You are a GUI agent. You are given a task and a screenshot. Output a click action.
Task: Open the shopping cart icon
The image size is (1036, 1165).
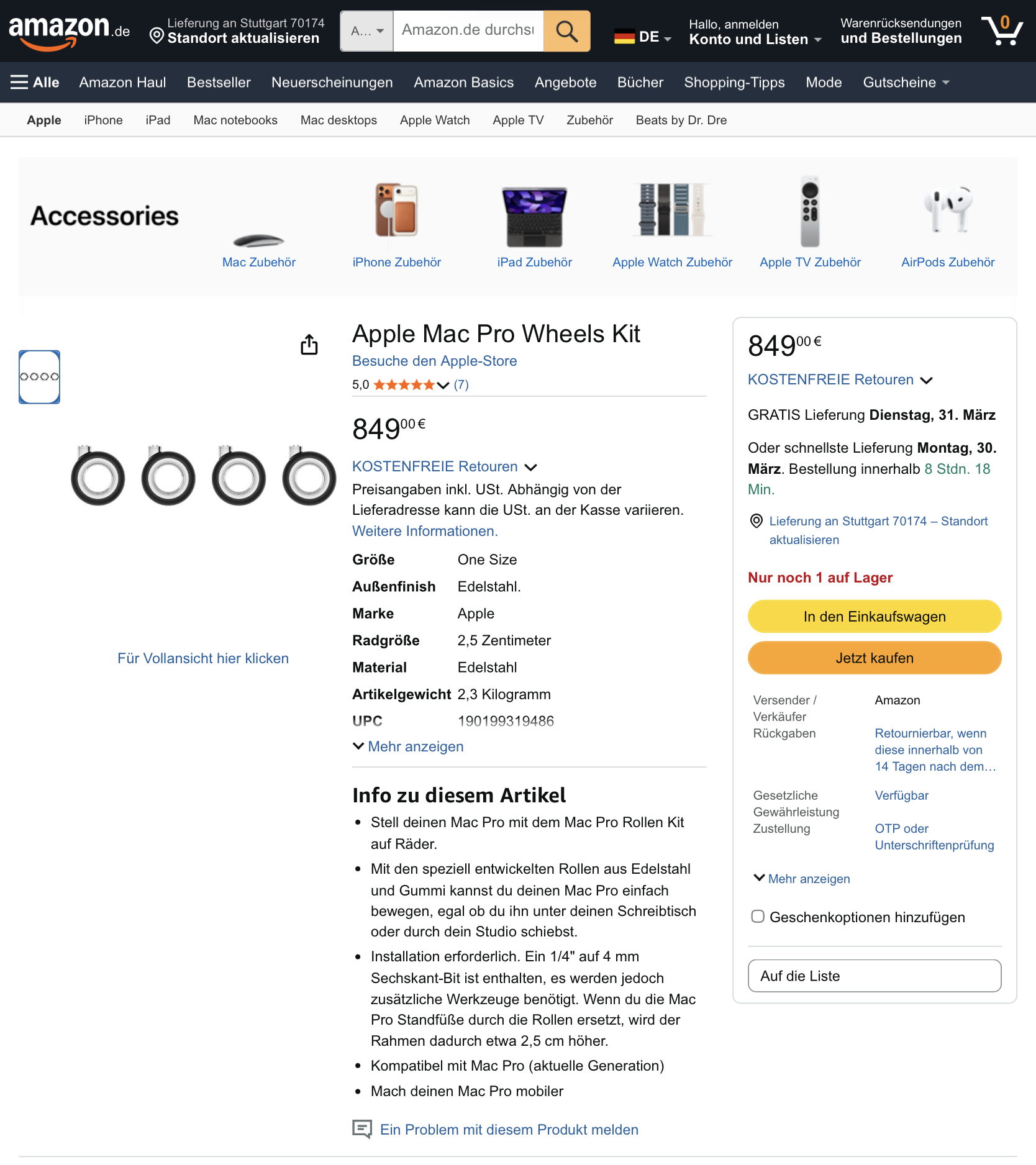(1001, 31)
